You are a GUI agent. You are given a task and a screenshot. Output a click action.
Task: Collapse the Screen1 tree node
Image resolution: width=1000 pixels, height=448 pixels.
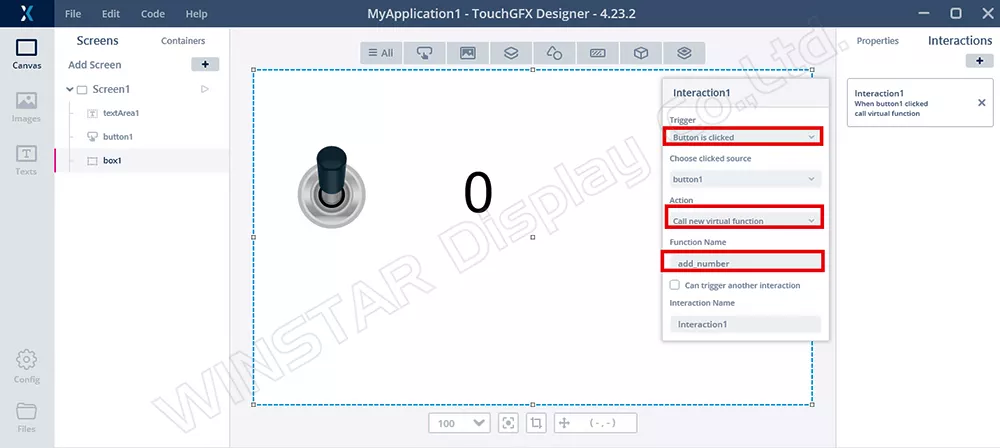(70, 89)
